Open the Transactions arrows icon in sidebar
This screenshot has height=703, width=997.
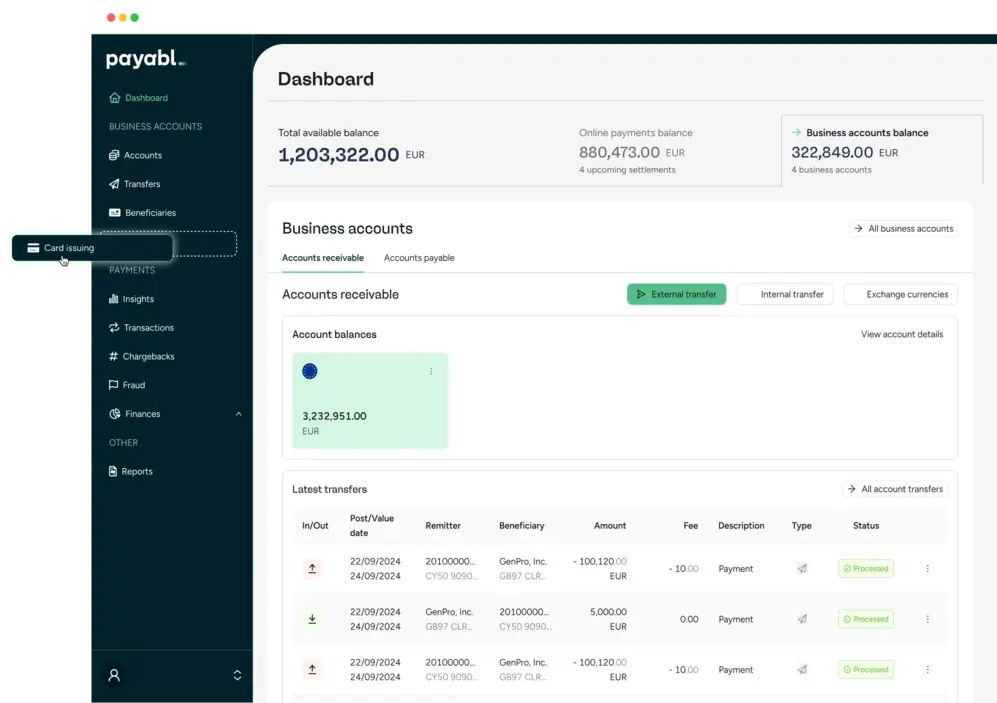click(114, 328)
